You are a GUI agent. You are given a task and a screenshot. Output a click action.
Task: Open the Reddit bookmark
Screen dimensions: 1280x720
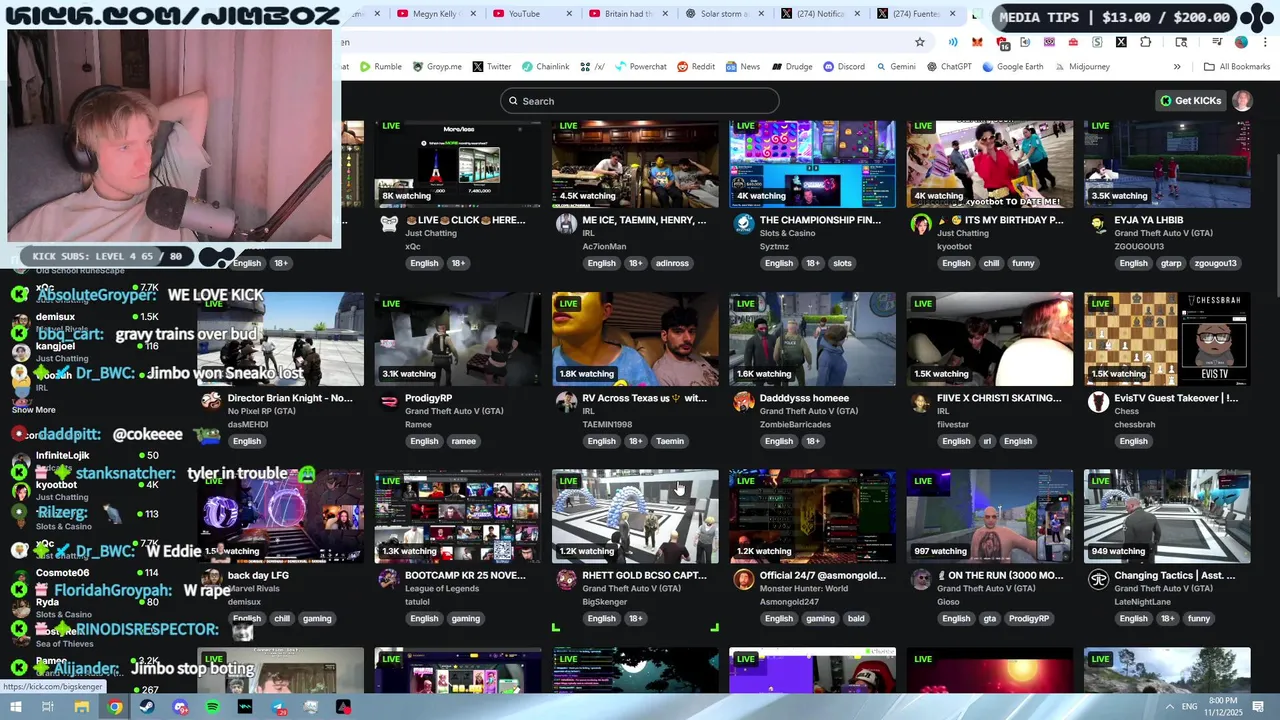click(696, 67)
